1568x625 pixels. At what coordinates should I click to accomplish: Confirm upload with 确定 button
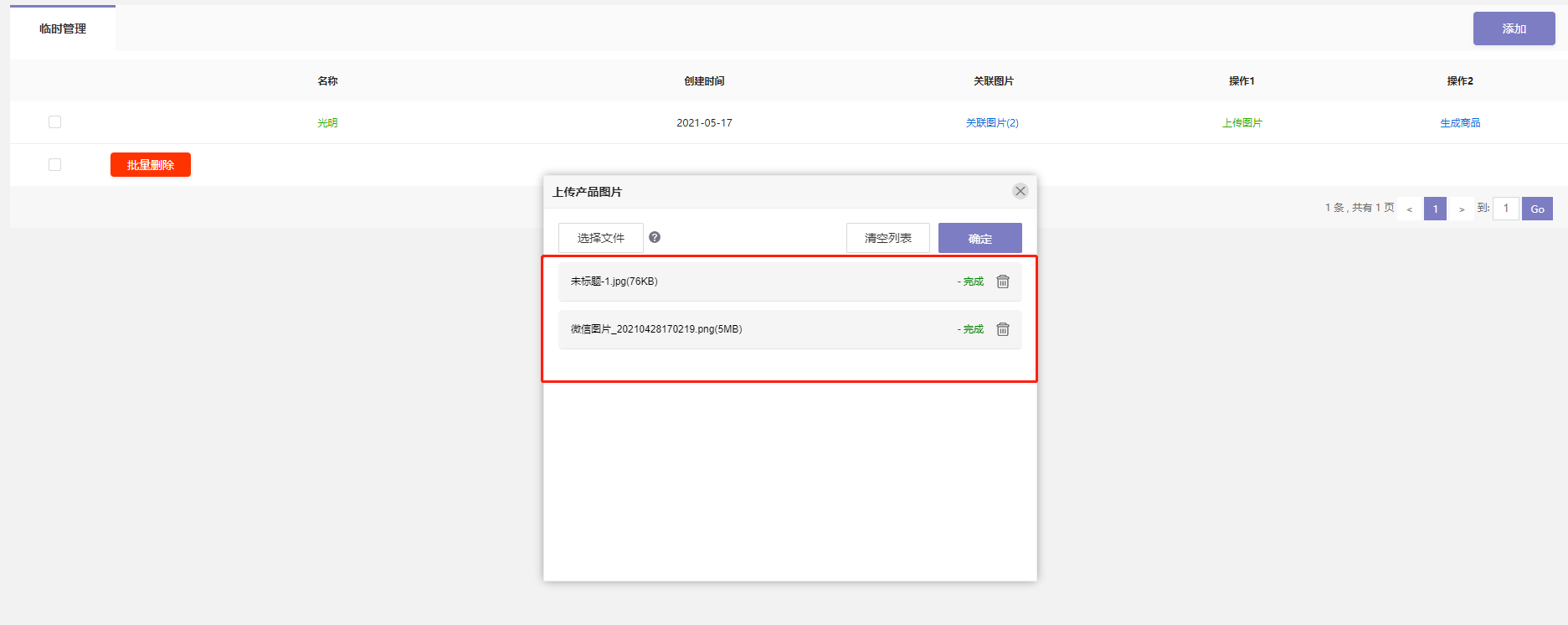980,238
